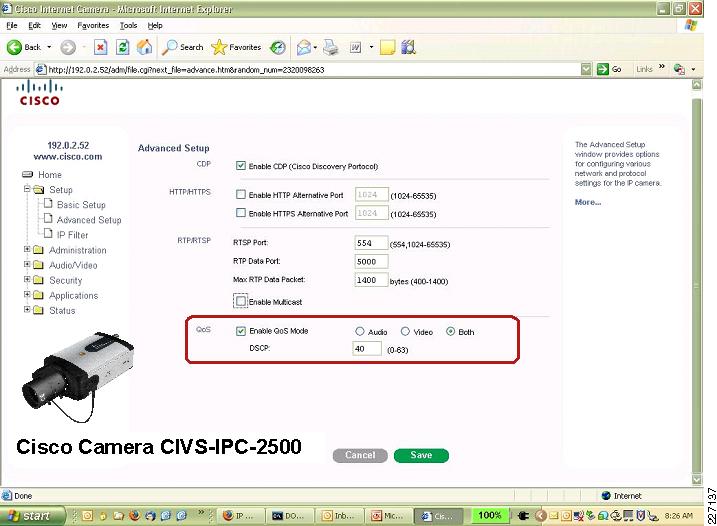Screen dimensions: 717x526
Task: Stop page loading with the red X icon
Action: pos(101,47)
